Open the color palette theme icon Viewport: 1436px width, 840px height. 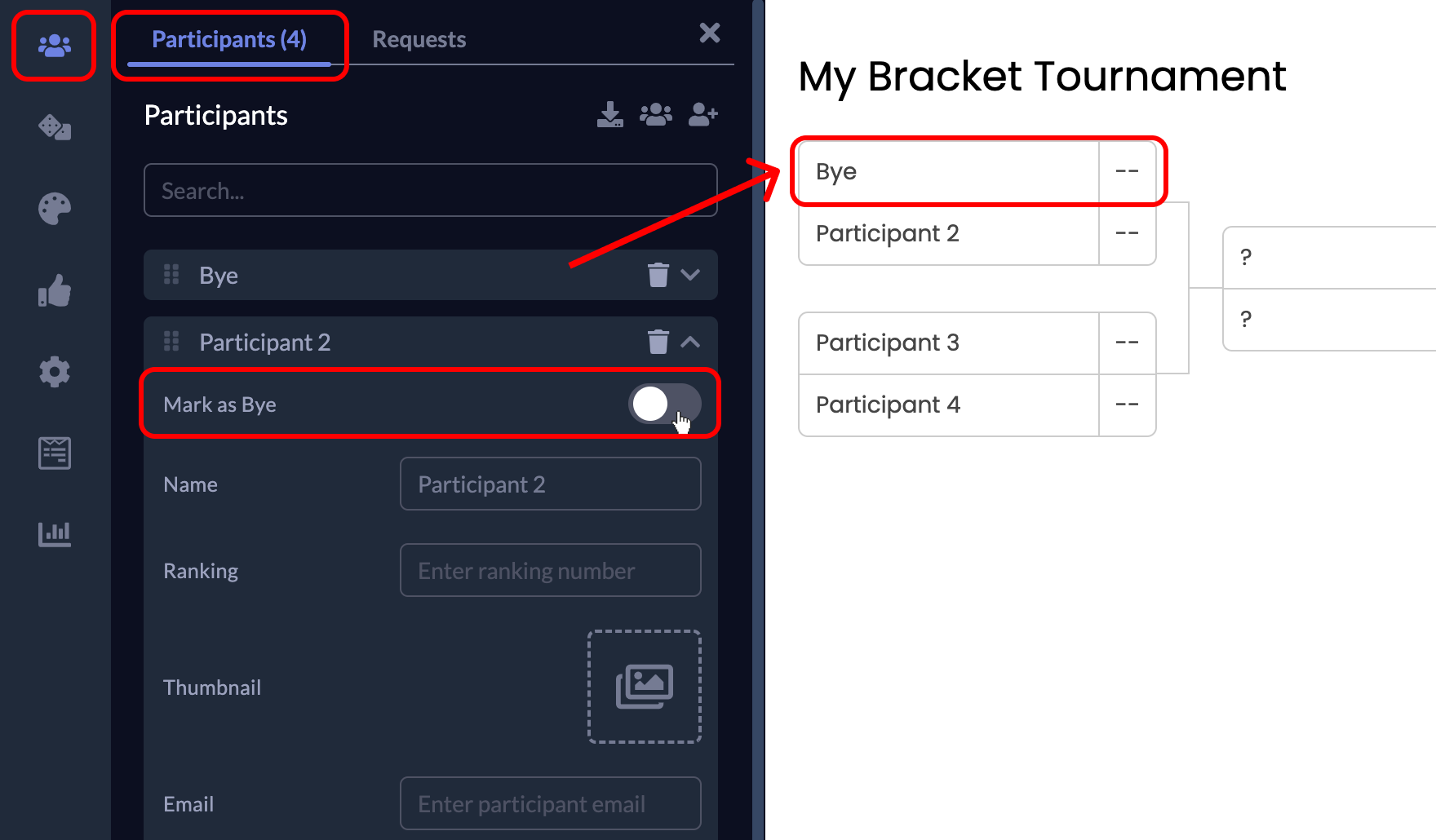coord(55,209)
